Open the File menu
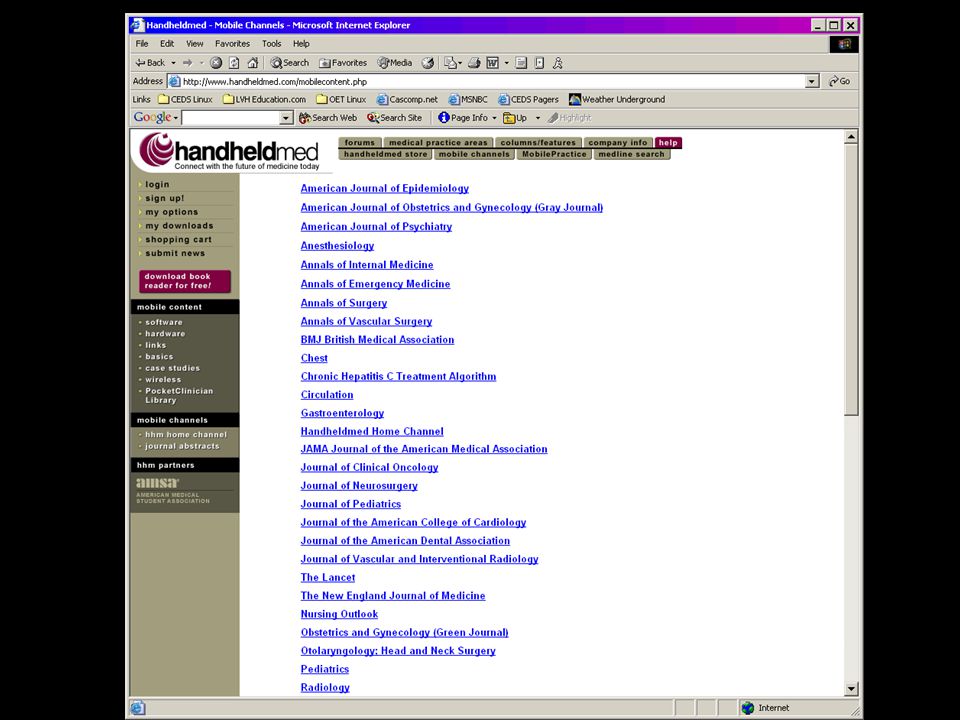The image size is (960, 720). click(x=142, y=44)
